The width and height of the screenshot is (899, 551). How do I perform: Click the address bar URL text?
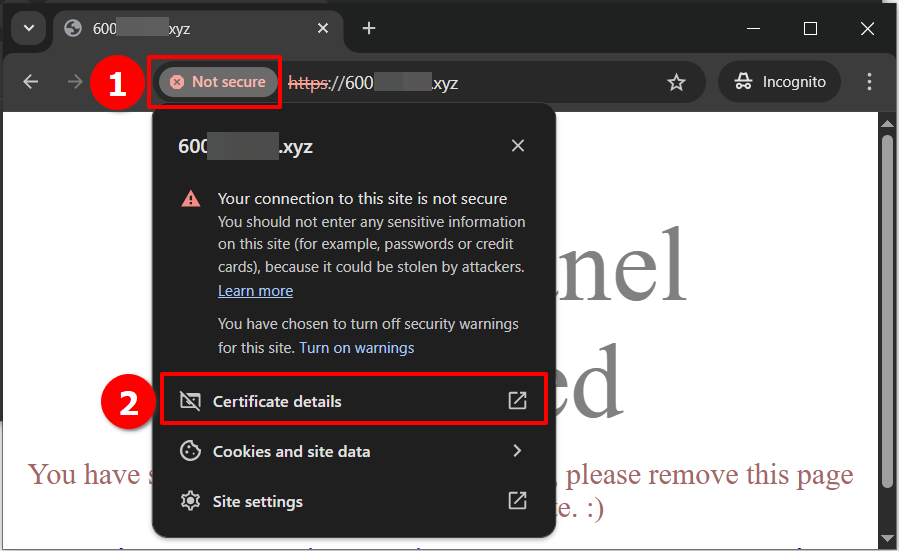point(373,83)
